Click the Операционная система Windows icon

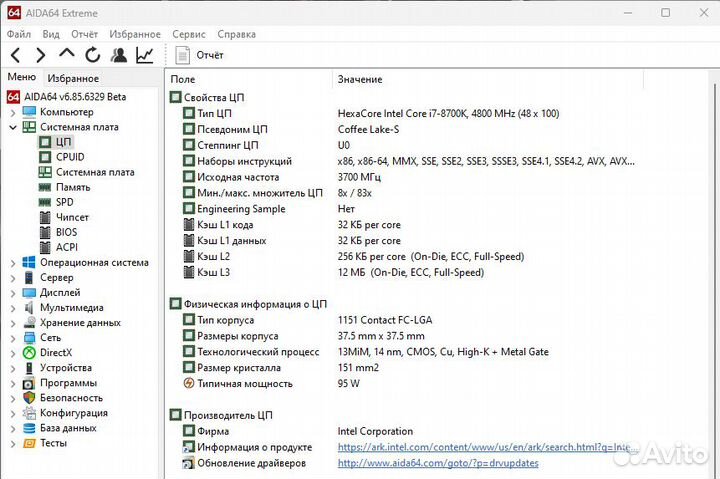[x=29, y=262]
